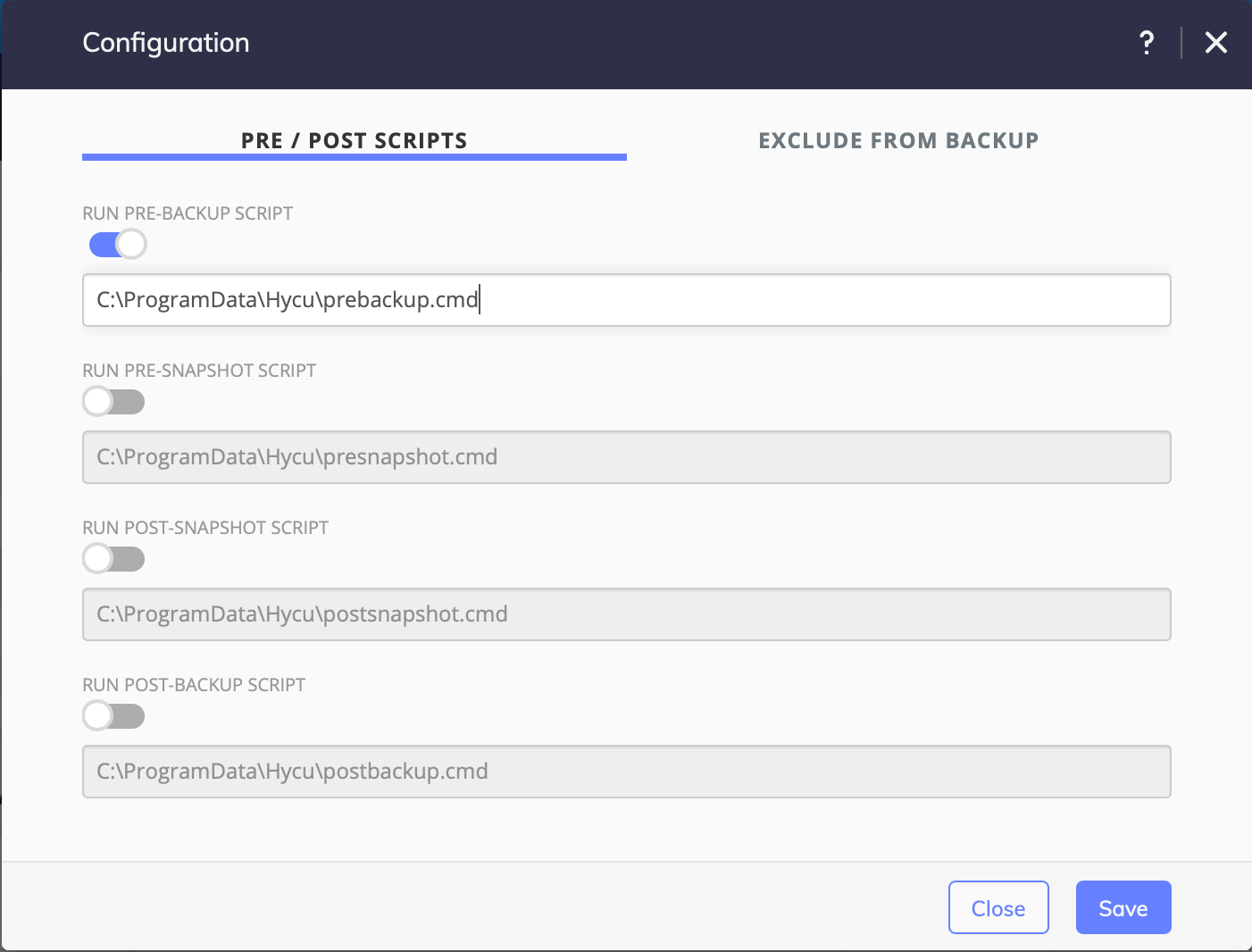Enable the Run Pre-Snapshot Script toggle

tap(113, 401)
